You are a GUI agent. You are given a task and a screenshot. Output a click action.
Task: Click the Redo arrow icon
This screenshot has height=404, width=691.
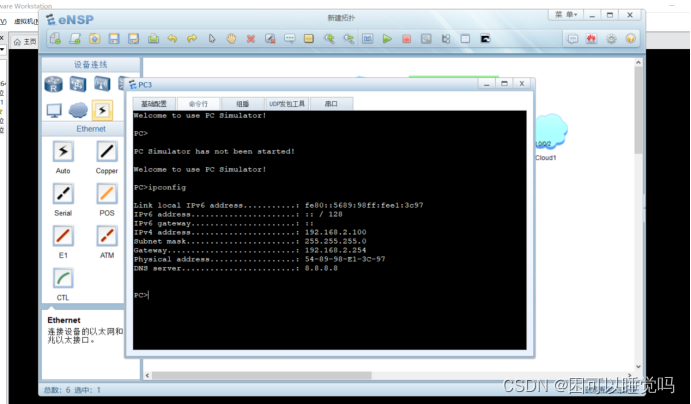(x=192, y=39)
